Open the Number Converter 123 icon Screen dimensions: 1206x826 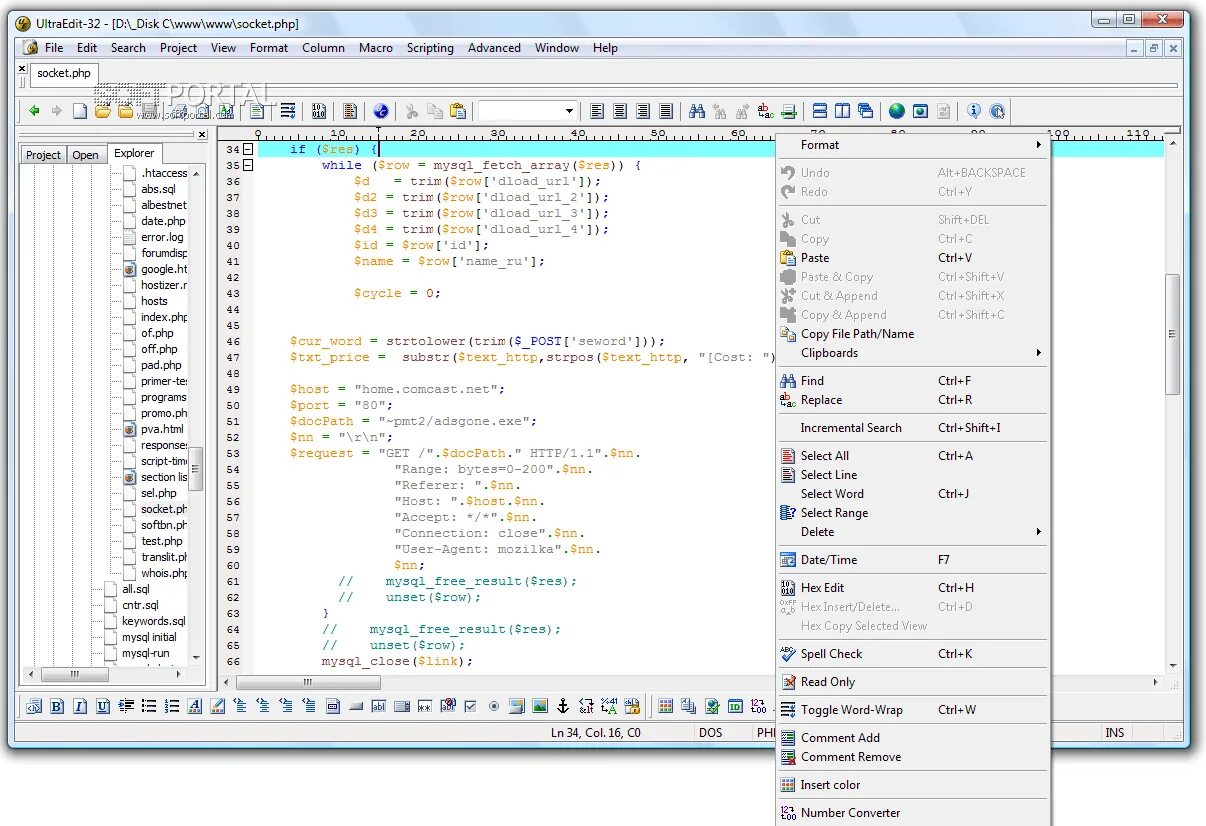(848, 812)
